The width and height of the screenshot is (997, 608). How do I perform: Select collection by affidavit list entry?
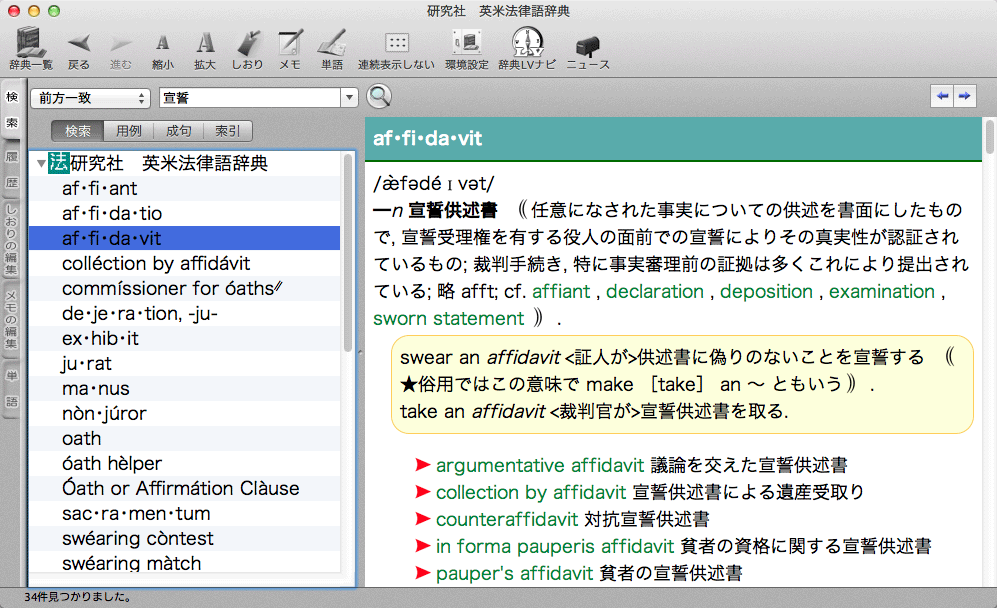tap(184, 263)
